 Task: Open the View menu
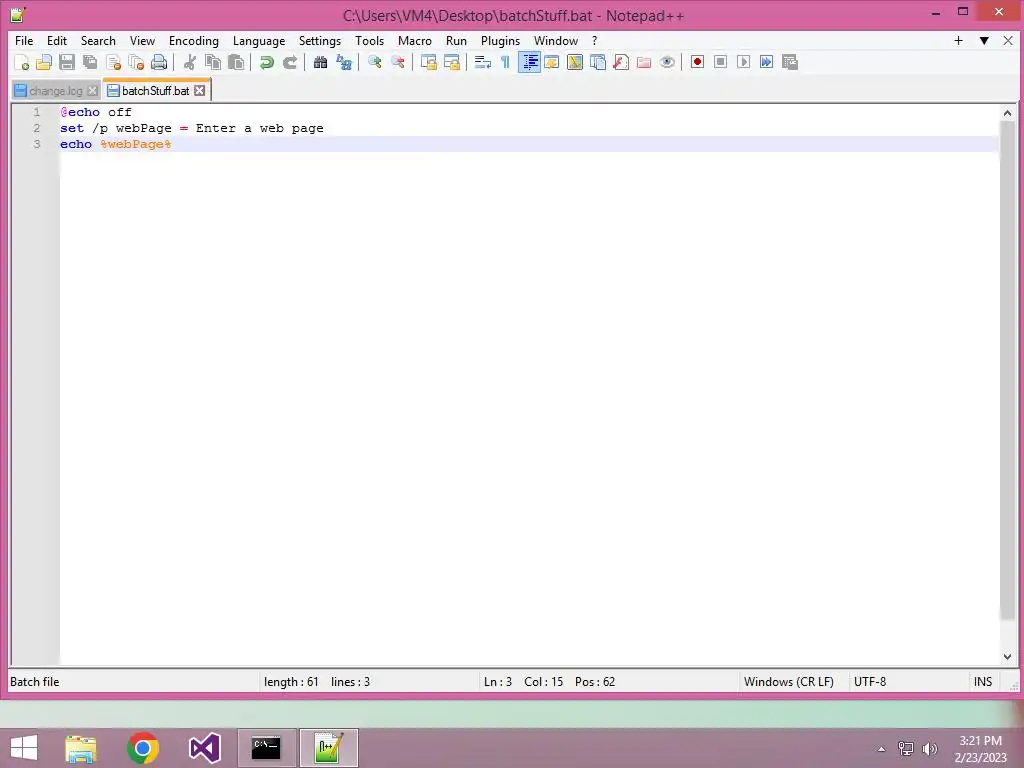click(x=142, y=40)
